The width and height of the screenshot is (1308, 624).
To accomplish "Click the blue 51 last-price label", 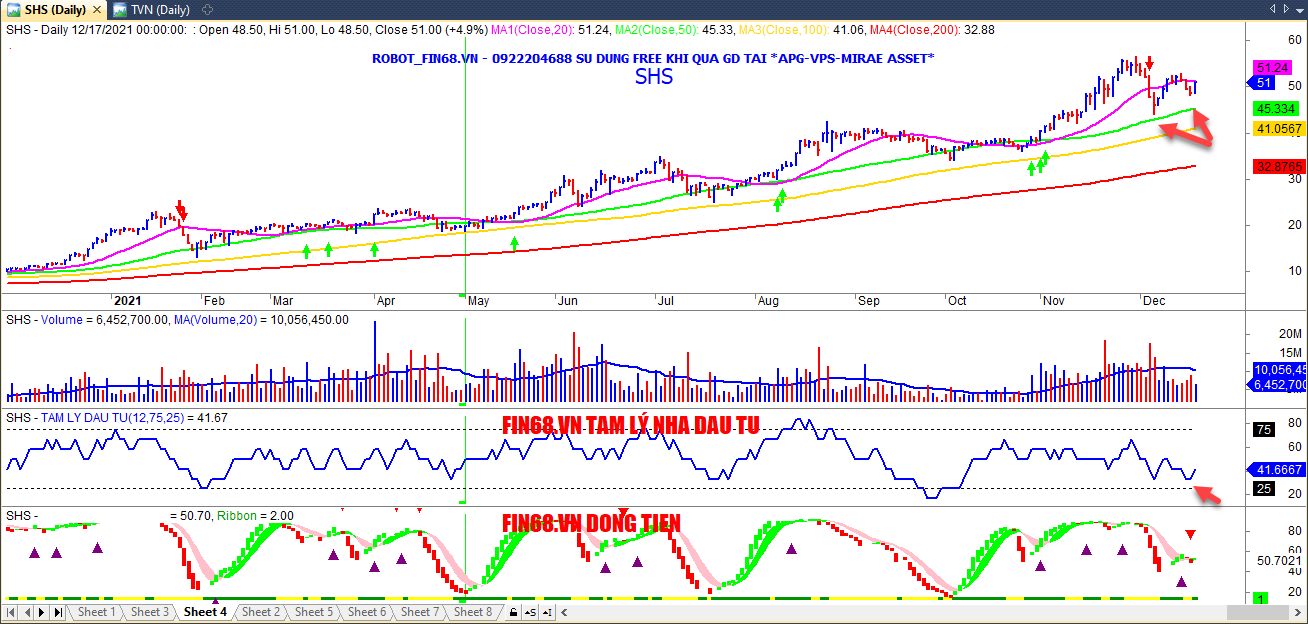I will pos(1264,84).
